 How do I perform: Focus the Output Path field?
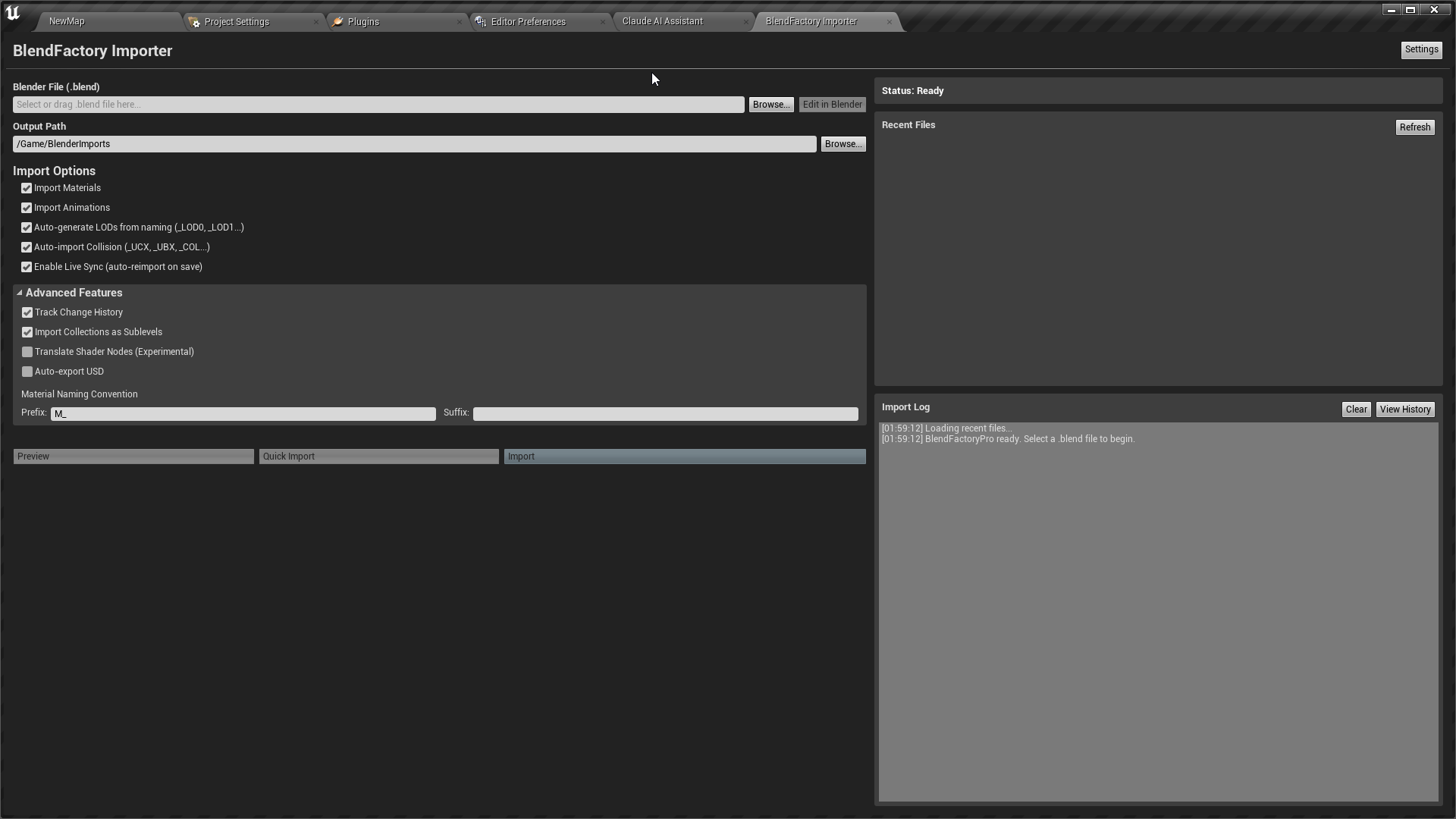click(415, 144)
